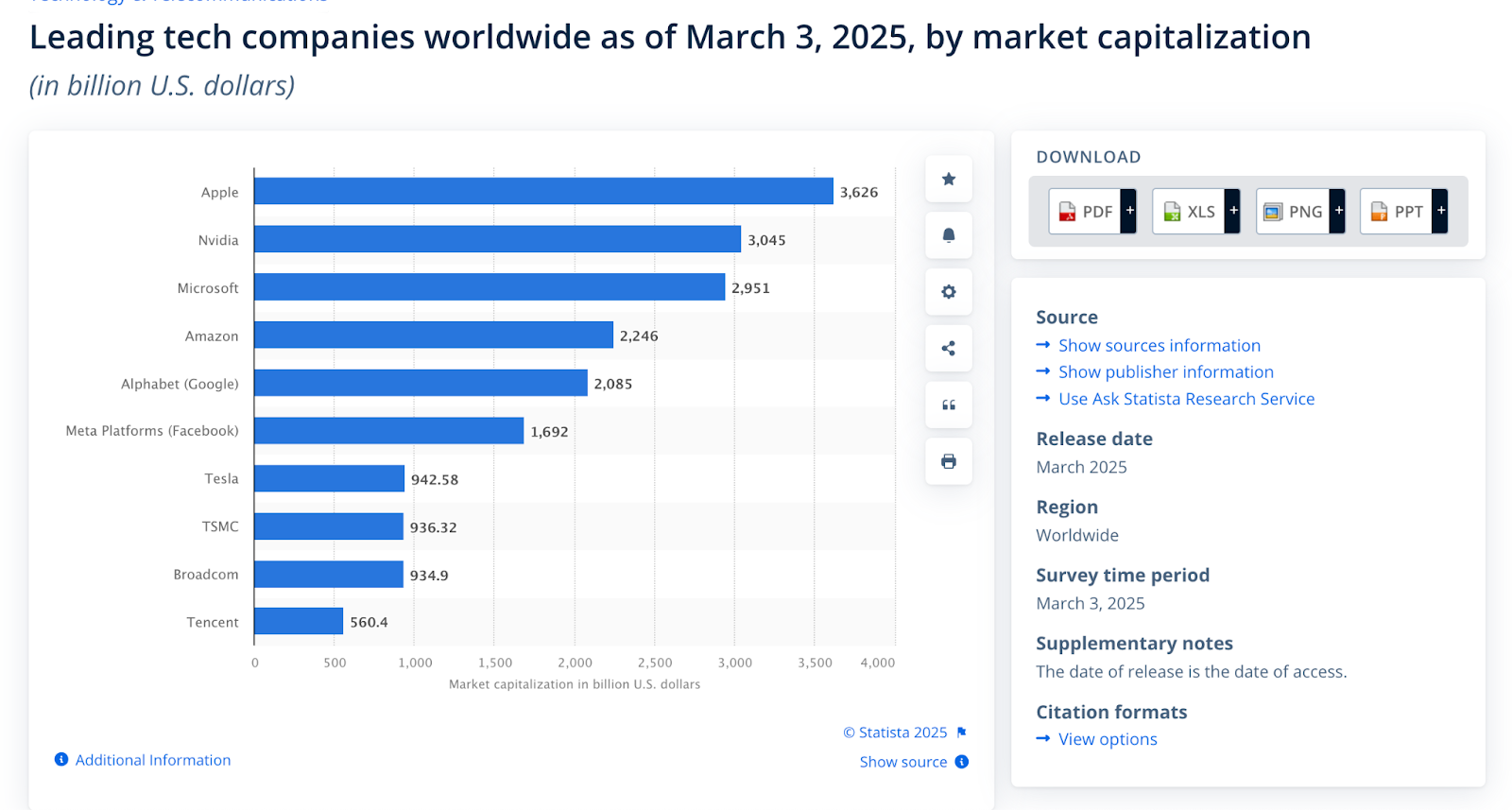Click the Nvidia axis label

[x=218, y=240]
